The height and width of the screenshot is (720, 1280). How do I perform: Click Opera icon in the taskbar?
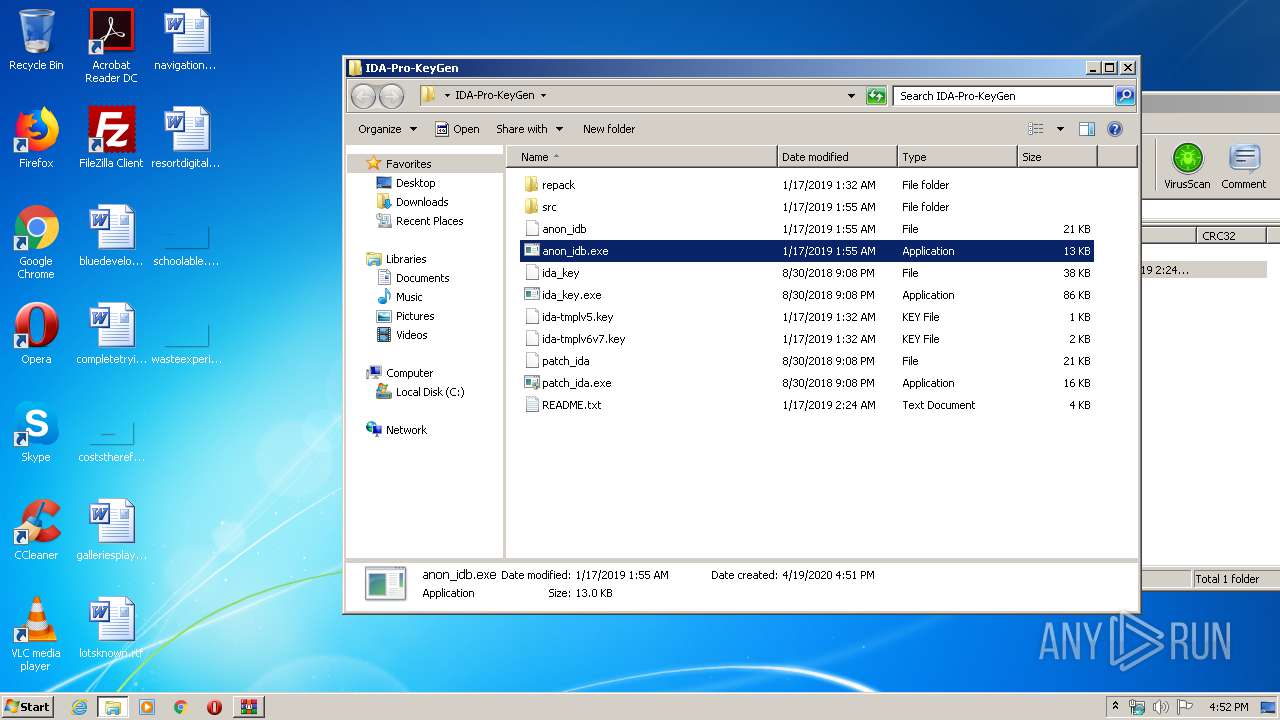(x=214, y=707)
